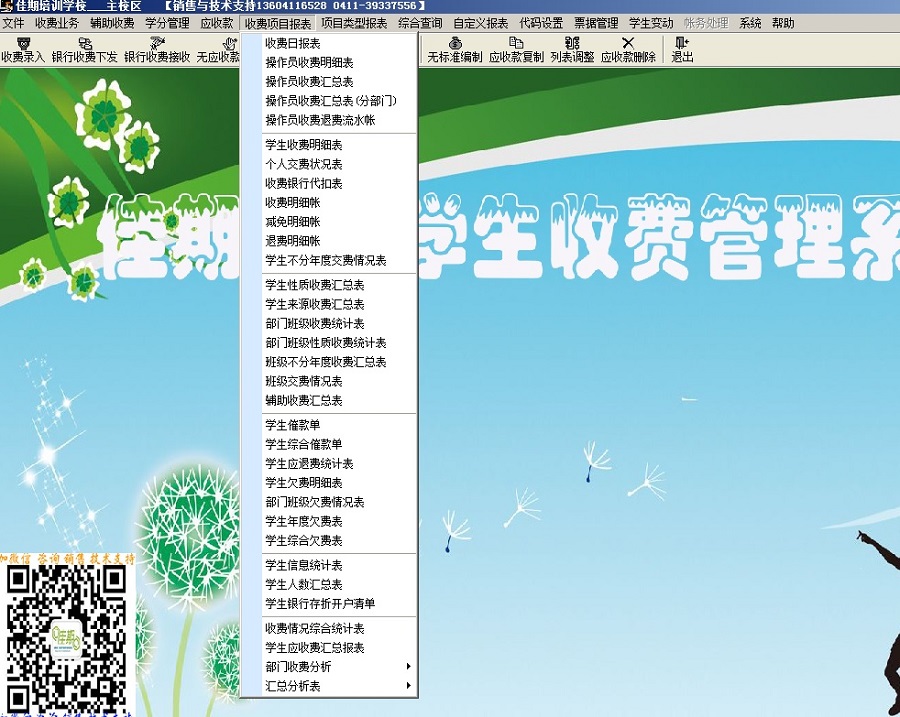The width and height of the screenshot is (900, 717).
Task: Select 收费日报表 from the menu
Action: point(292,44)
